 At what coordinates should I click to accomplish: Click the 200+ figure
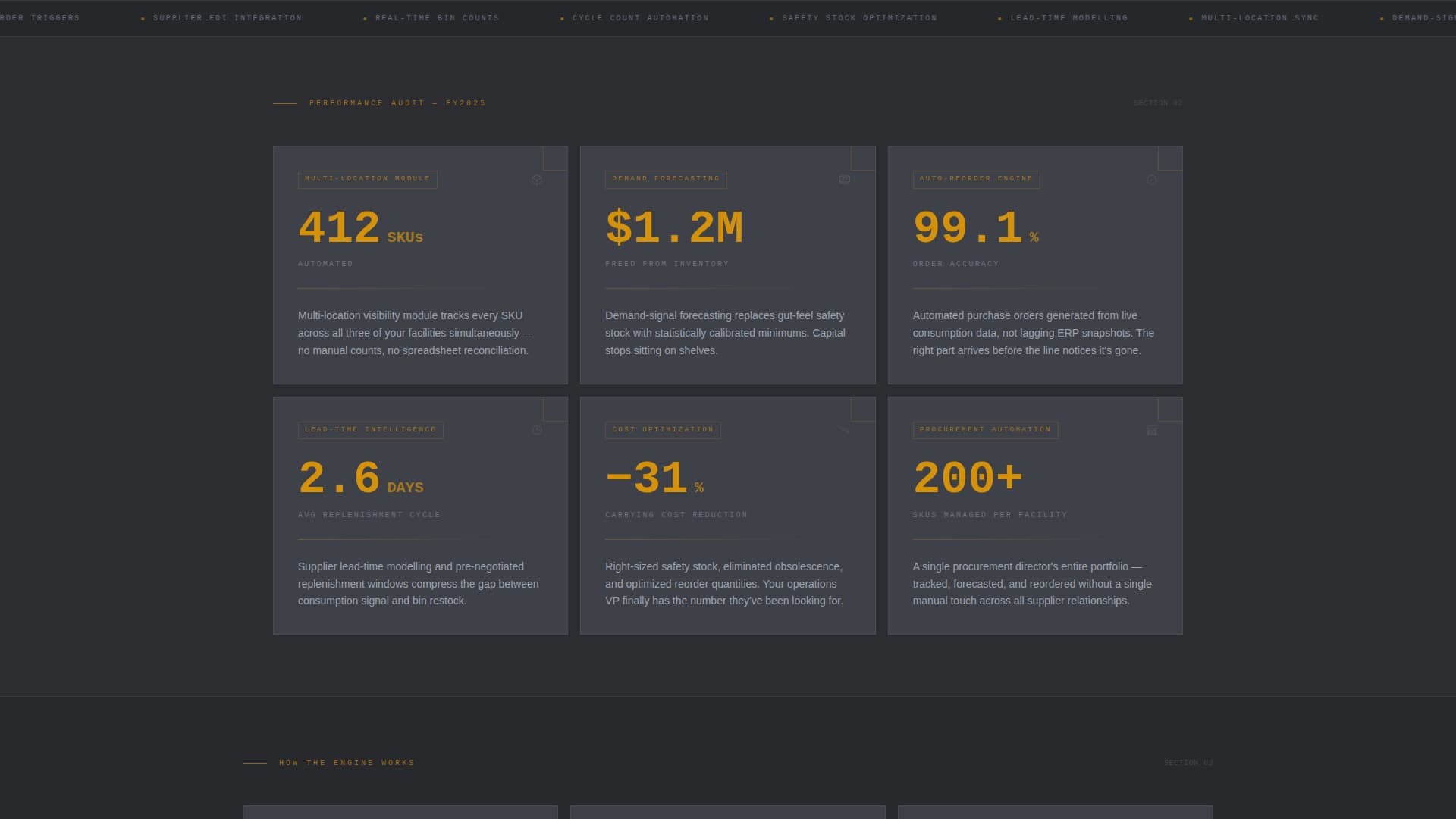(x=968, y=479)
